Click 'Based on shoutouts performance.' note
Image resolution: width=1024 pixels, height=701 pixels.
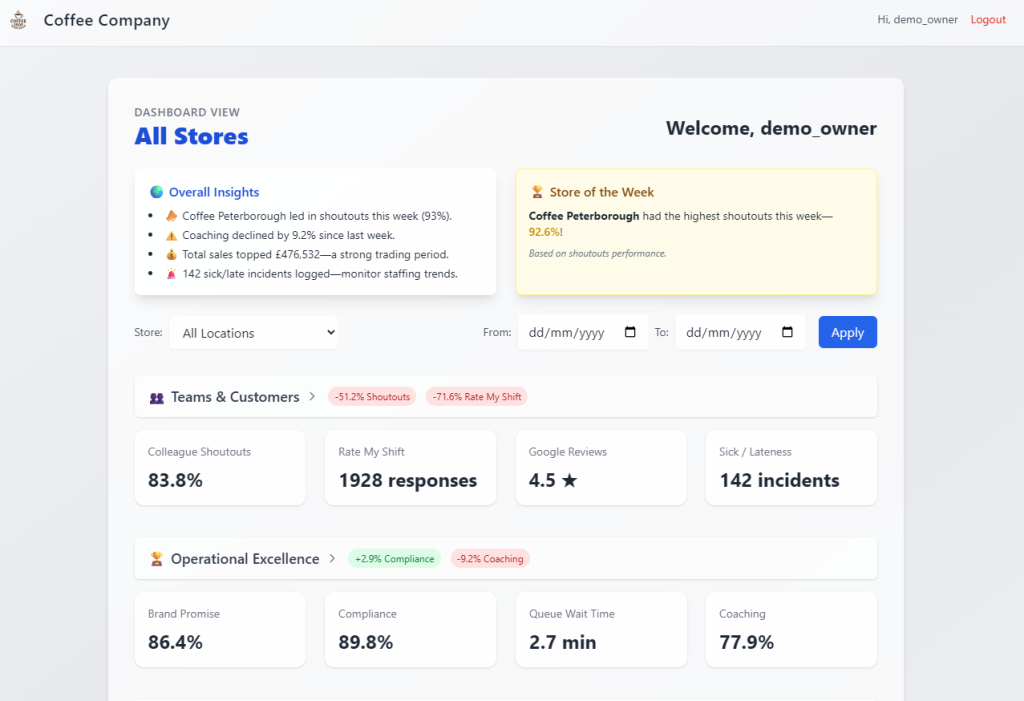(598, 253)
